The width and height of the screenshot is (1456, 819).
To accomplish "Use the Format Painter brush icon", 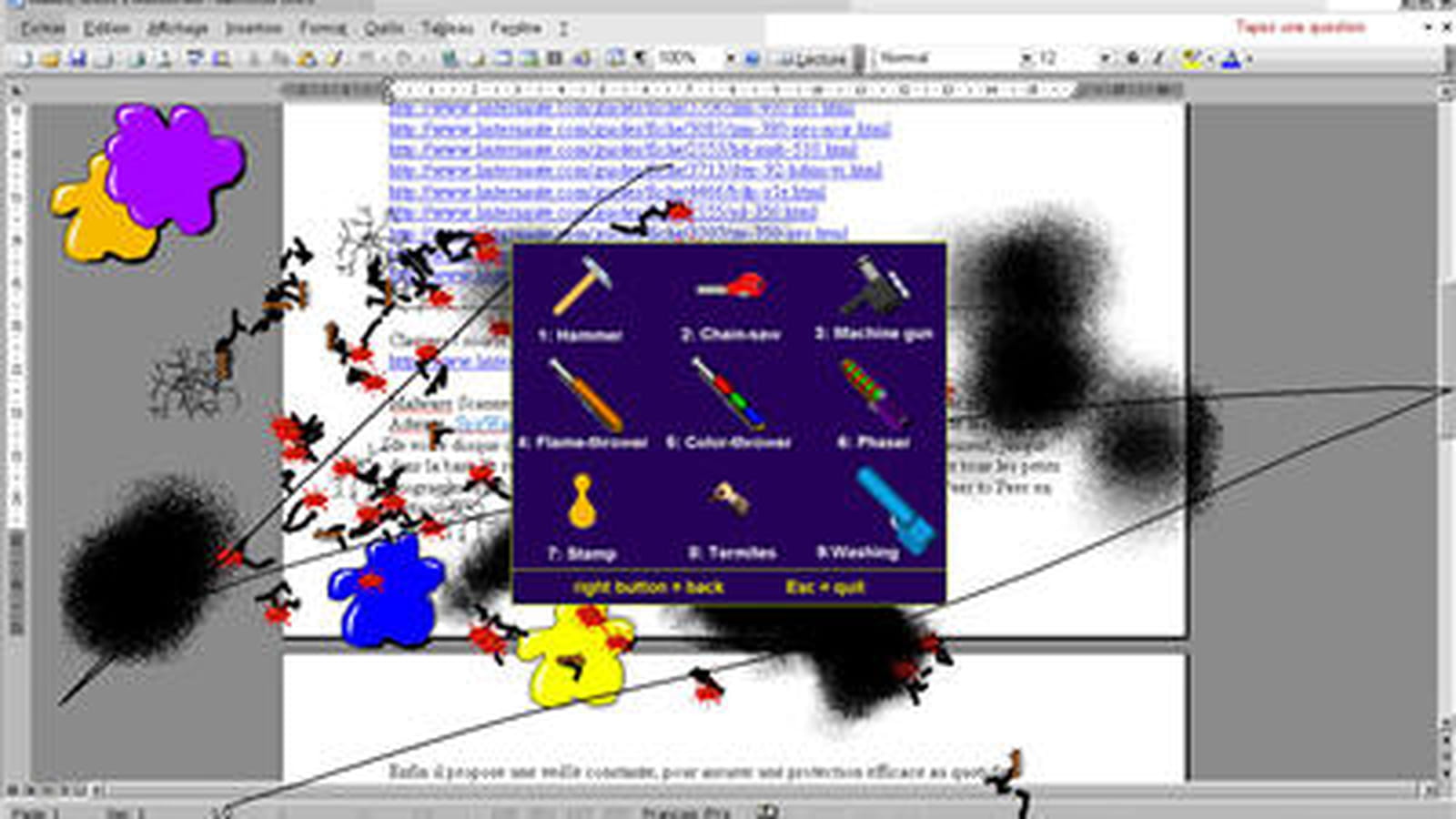I will (335, 59).
